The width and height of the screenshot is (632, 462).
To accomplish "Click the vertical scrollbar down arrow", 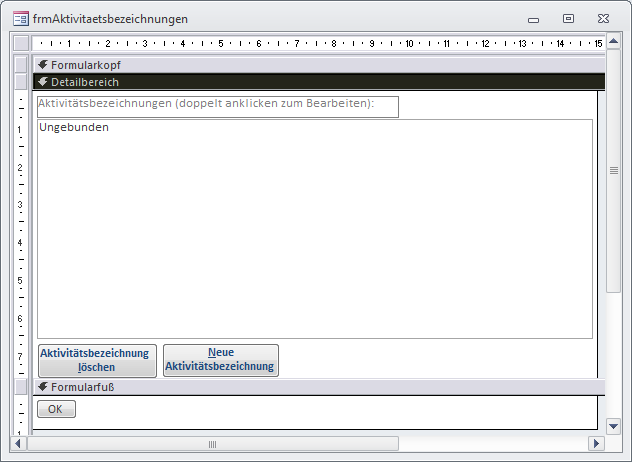I will point(614,424).
